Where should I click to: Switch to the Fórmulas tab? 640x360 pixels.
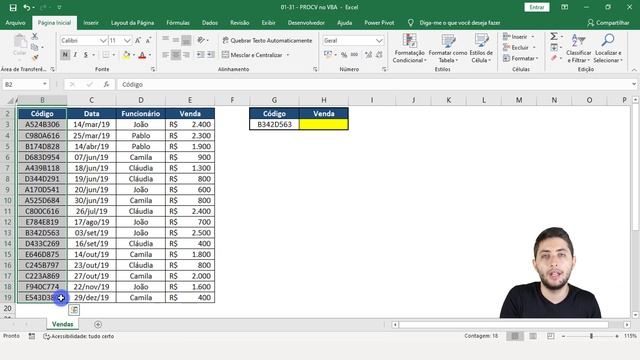[178, 23]
